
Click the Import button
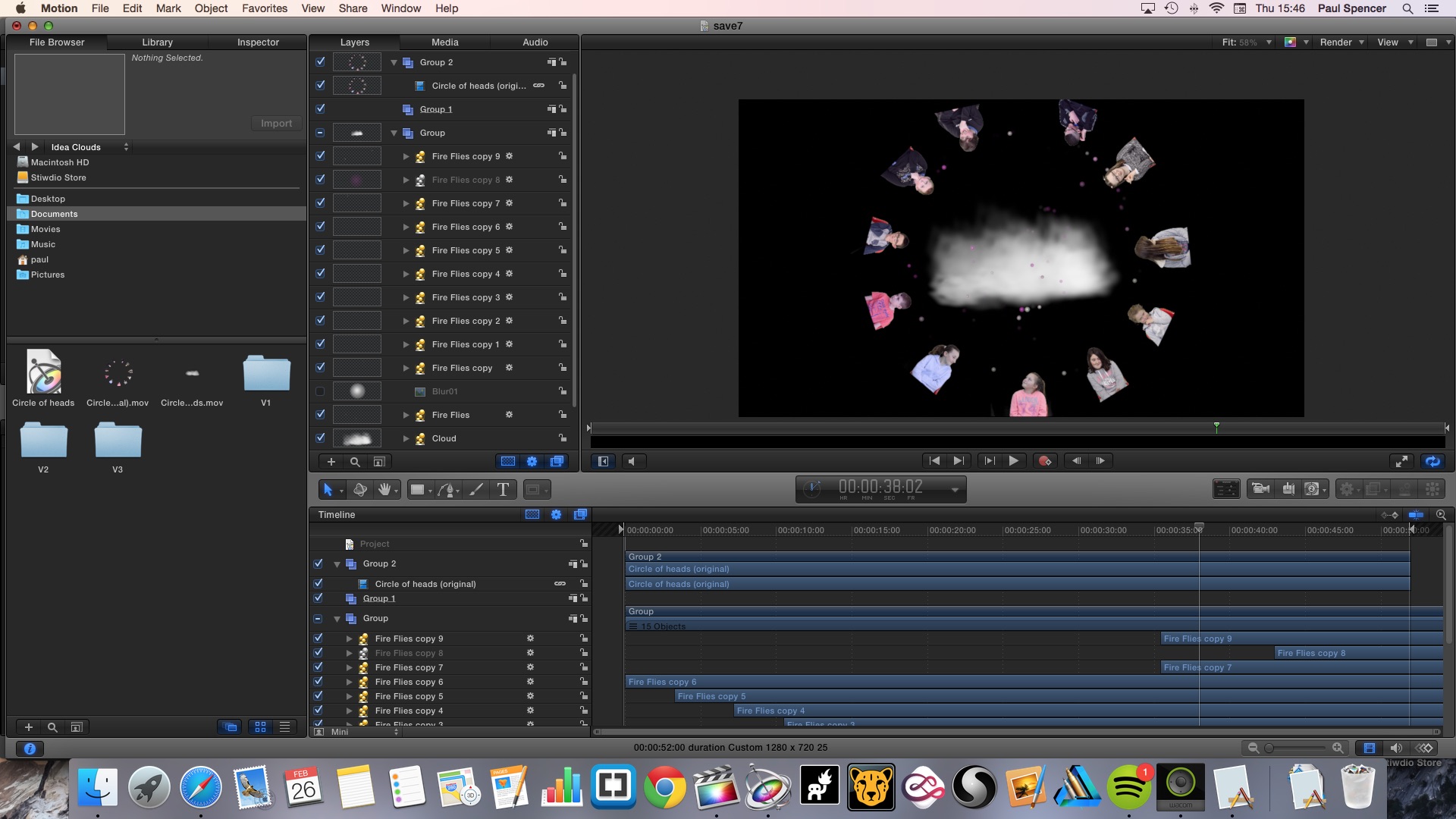pos(276,124)
